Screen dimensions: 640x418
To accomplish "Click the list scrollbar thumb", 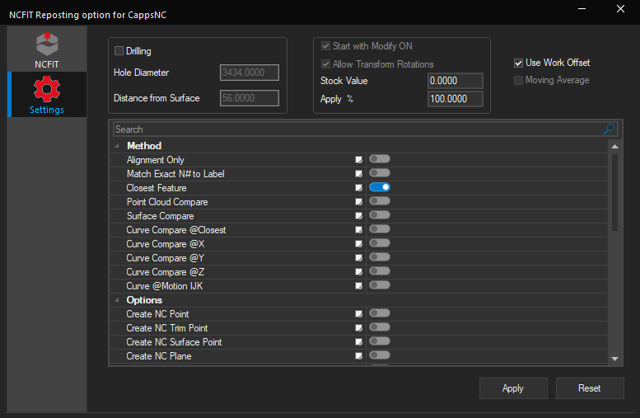I will point(615,192).
